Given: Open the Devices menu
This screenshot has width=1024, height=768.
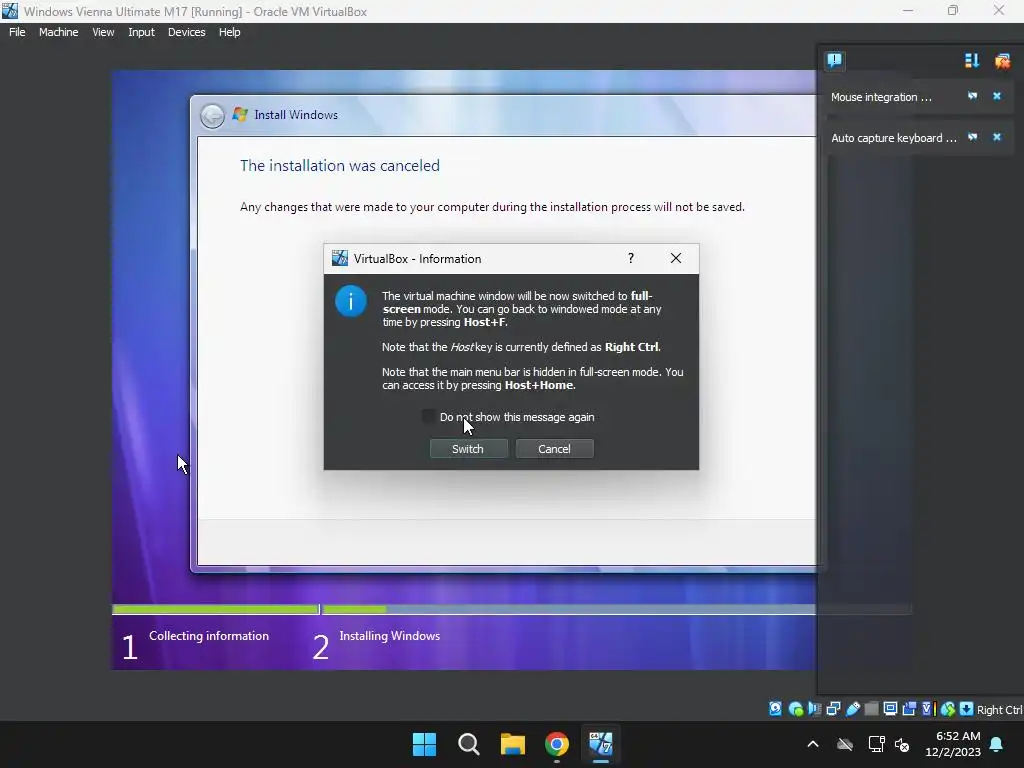Looking at the screenshot, I should coord(187,32).
